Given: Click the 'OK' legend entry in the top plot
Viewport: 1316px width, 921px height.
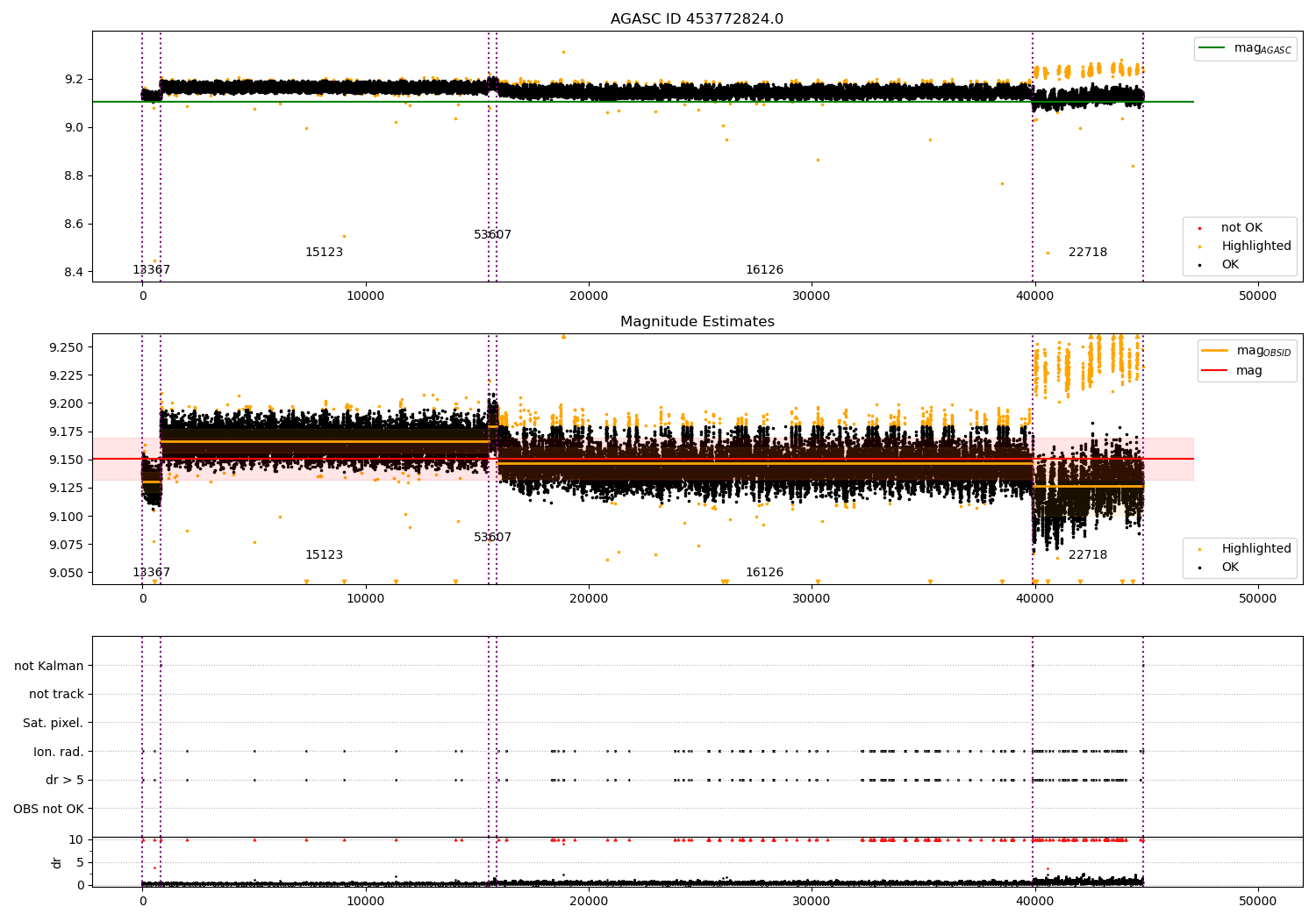Looking at the screenshot, I should (x=1230, y=265).
